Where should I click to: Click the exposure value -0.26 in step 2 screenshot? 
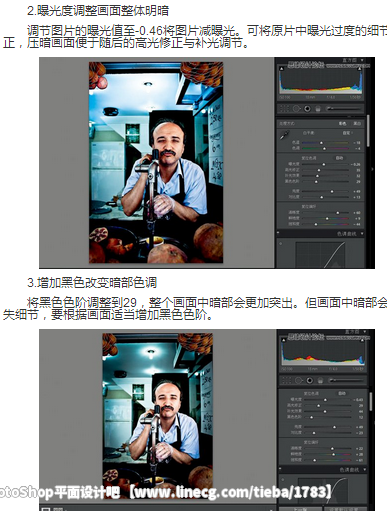(356, 164)
